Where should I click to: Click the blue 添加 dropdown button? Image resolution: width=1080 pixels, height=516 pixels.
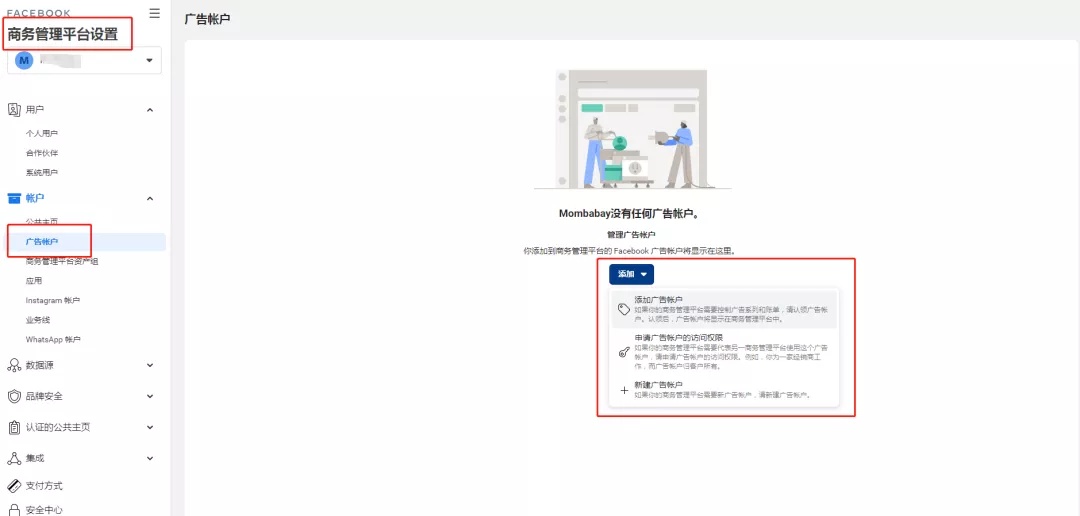632,274
